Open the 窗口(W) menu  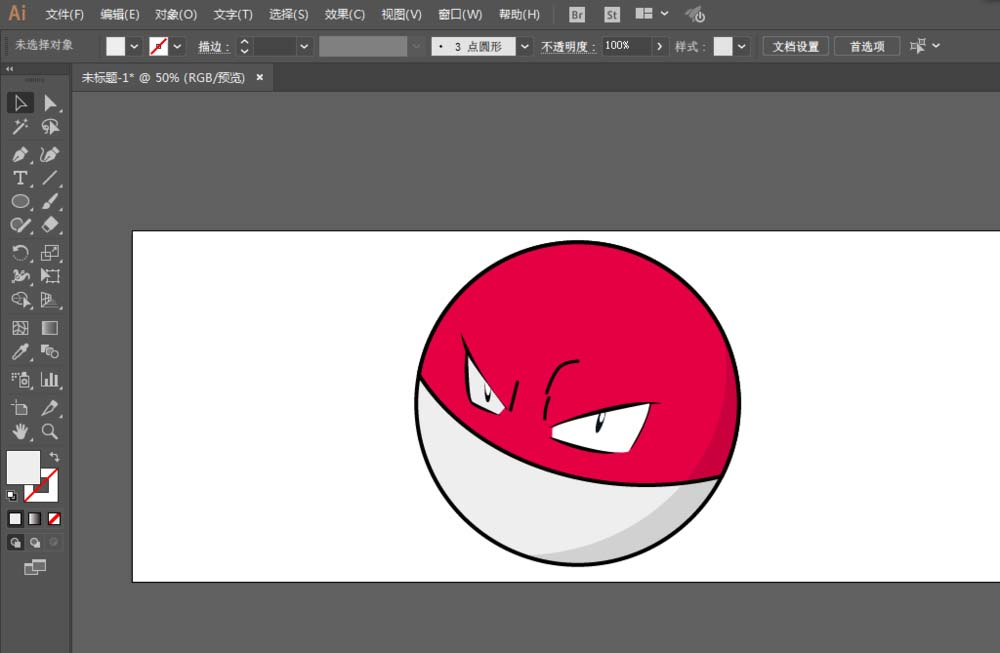pyautogui.click(x=460, y=15)
